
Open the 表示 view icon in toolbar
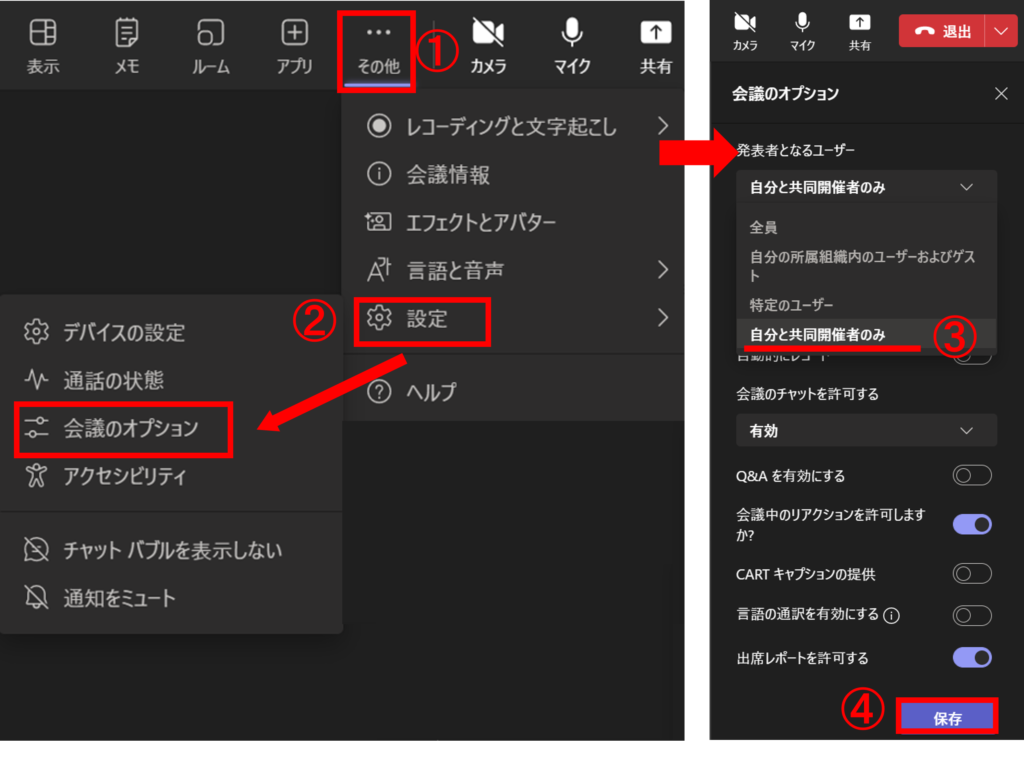tap(43, 45)
